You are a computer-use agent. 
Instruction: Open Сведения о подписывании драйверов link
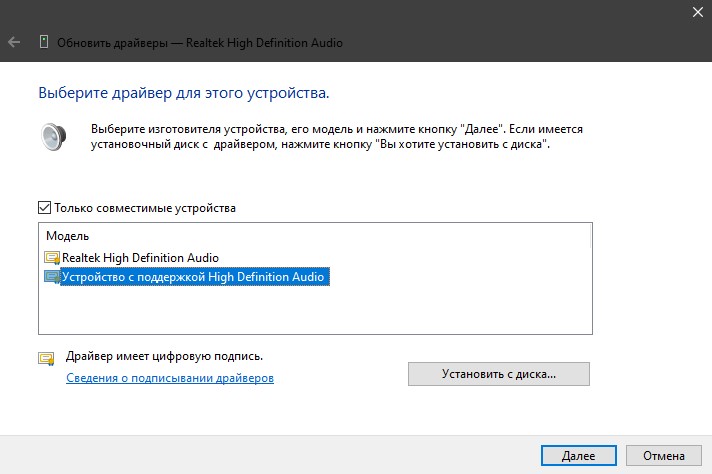click(x=170, y=378)
